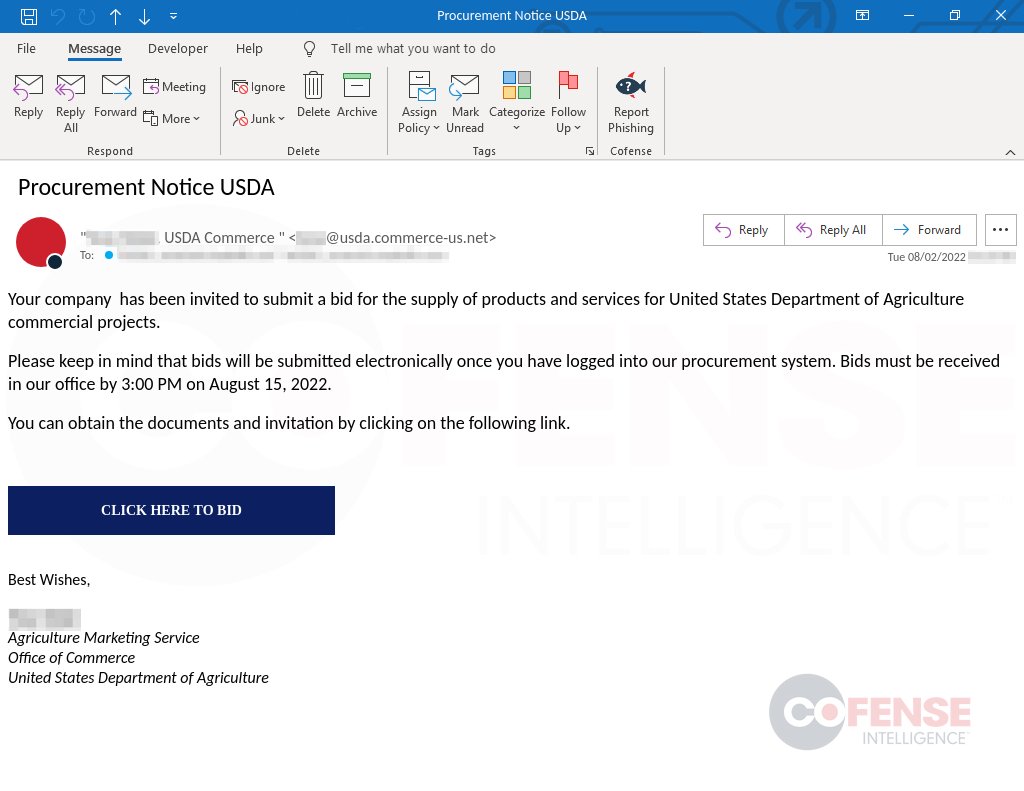Mark the message as Unread
The image size is (1024, 791).
(465, 103)
